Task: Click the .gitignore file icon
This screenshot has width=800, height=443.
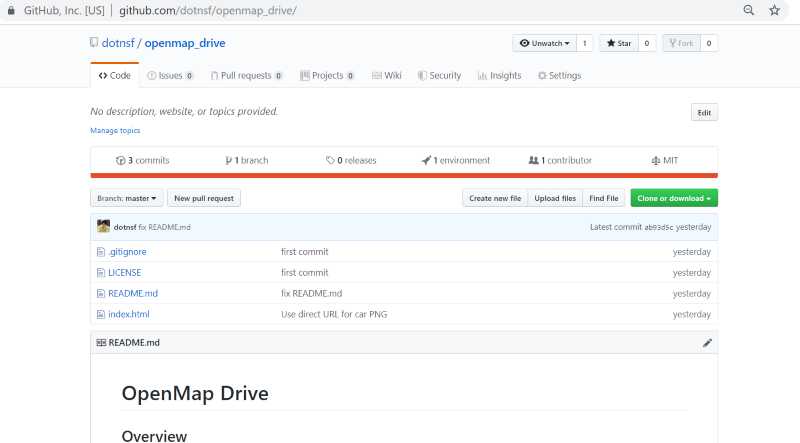Action: coord(101,252)
